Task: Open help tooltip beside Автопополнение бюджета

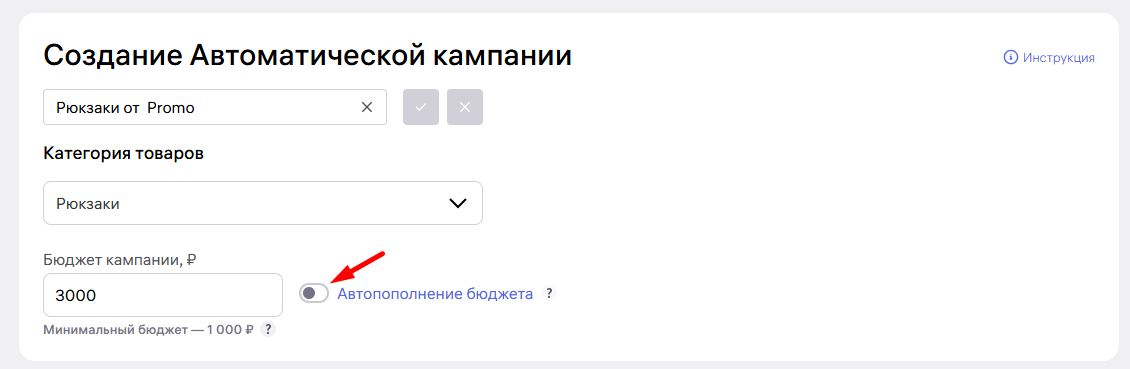Action: click(549, 293)
